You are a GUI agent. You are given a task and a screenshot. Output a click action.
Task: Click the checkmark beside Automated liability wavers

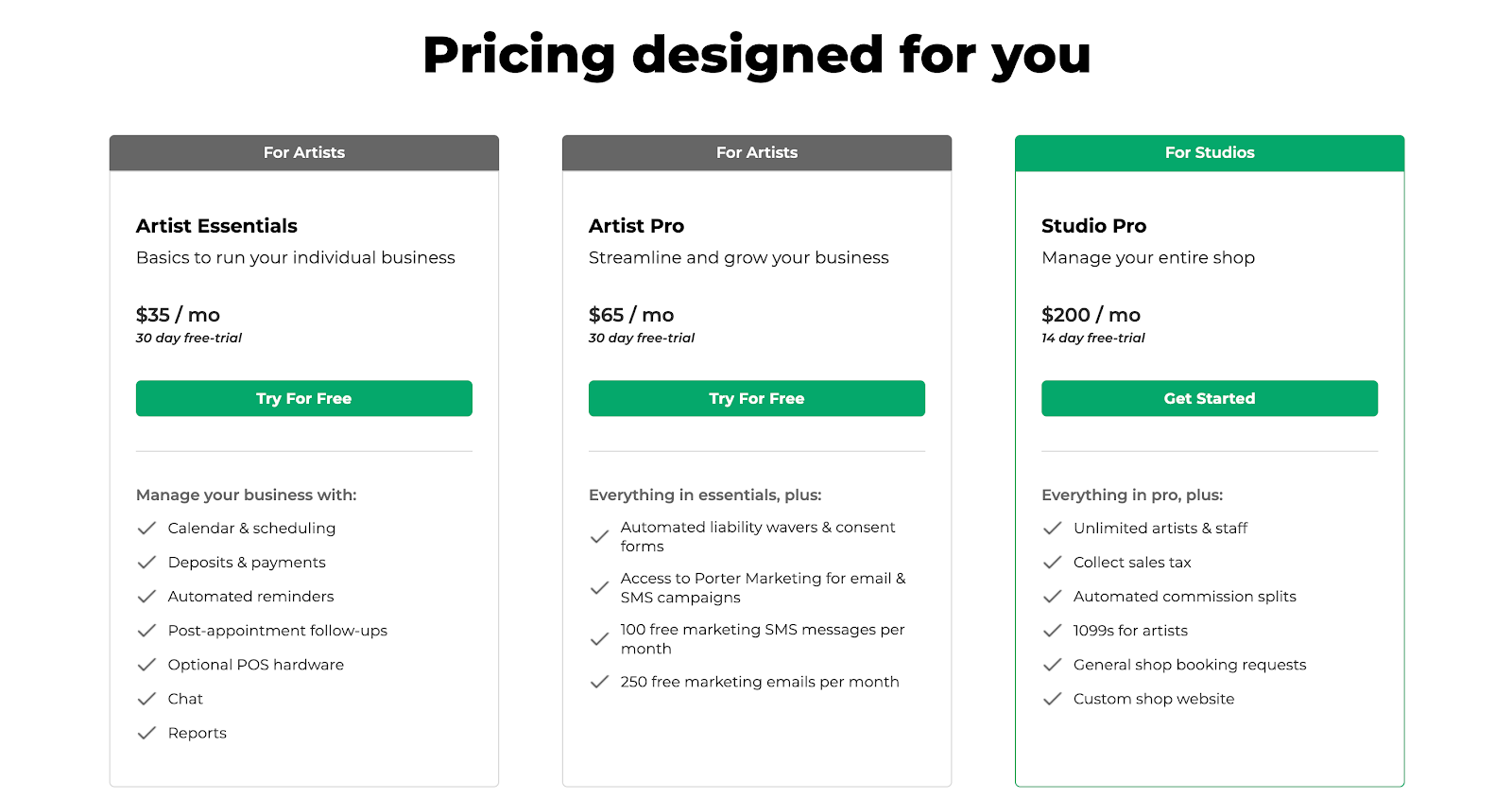click(x=599, y=536)
